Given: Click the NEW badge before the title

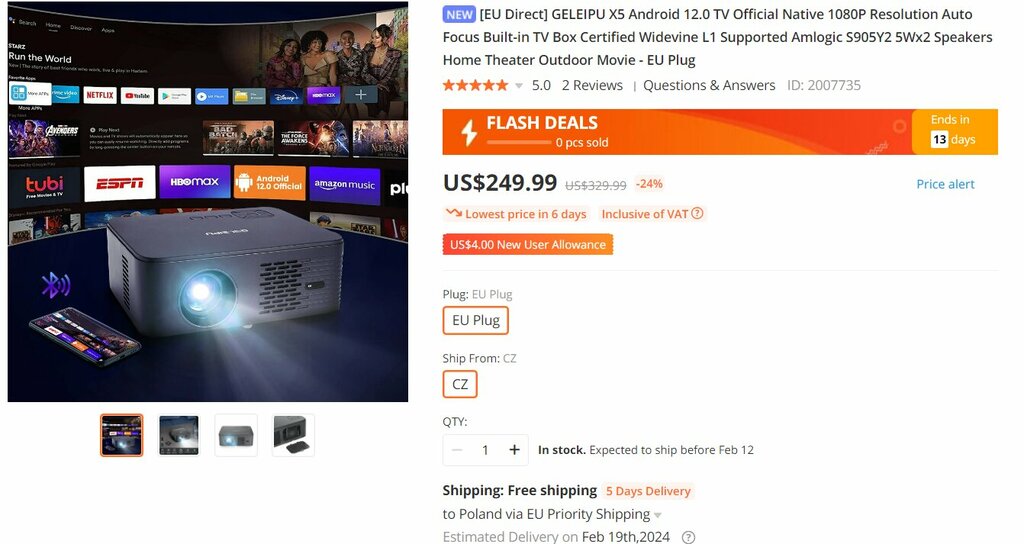Looking at the screenshot, I should 459,14.
